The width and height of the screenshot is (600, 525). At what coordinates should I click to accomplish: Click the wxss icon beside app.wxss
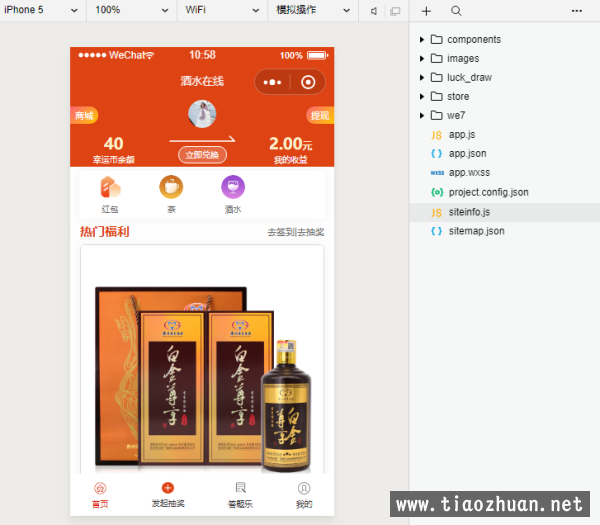coord(437,173)
